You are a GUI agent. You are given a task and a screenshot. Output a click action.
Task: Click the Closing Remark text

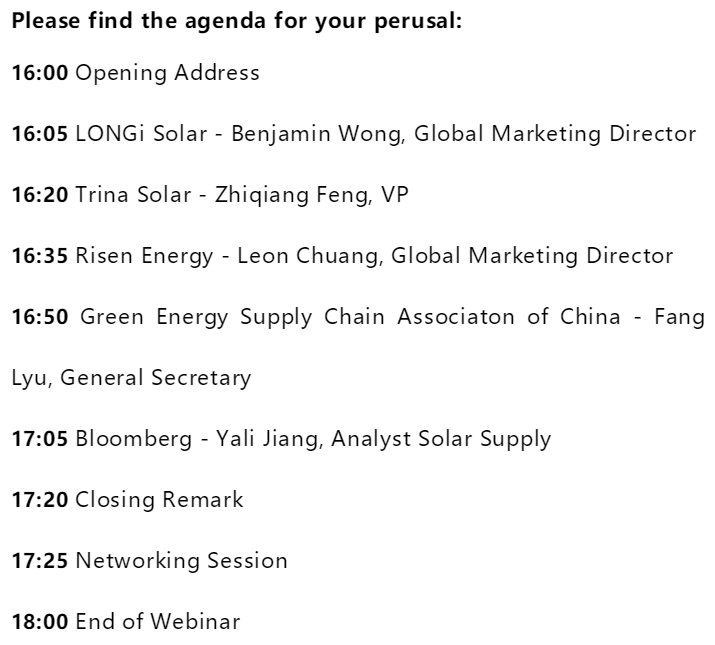(x=159, y=499)
